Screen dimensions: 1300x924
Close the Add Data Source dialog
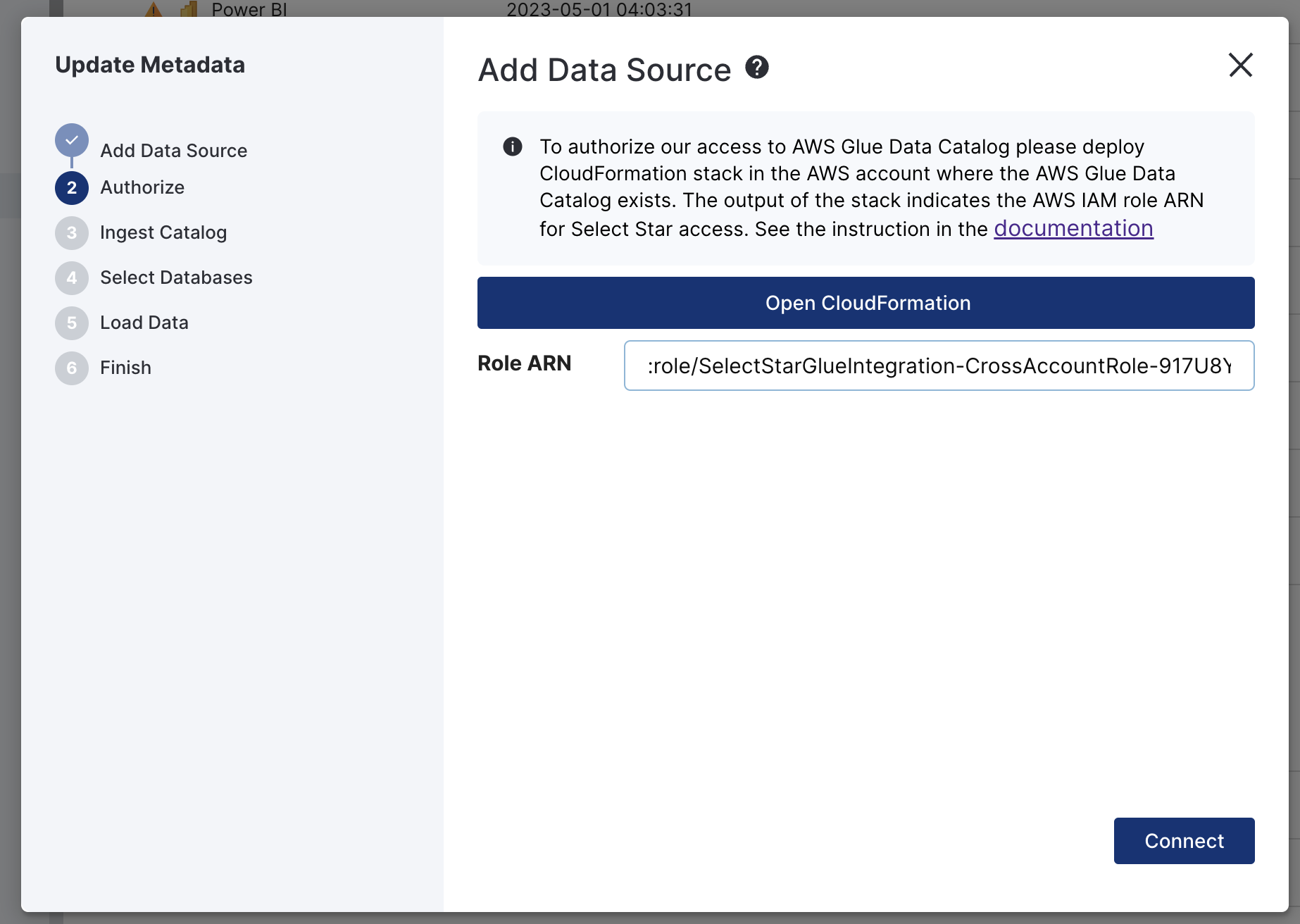click(x=1240, y=65)
